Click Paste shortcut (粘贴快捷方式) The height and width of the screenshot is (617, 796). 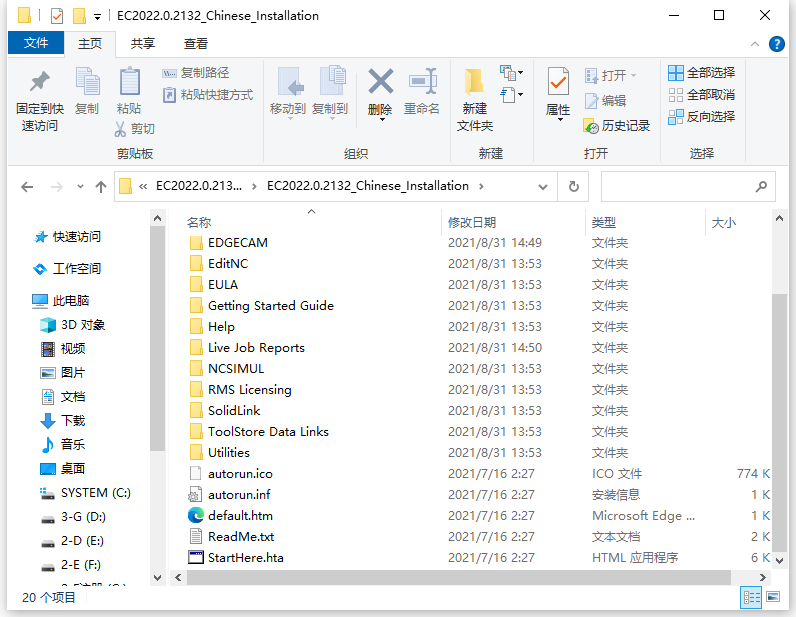tap(208, 95)
